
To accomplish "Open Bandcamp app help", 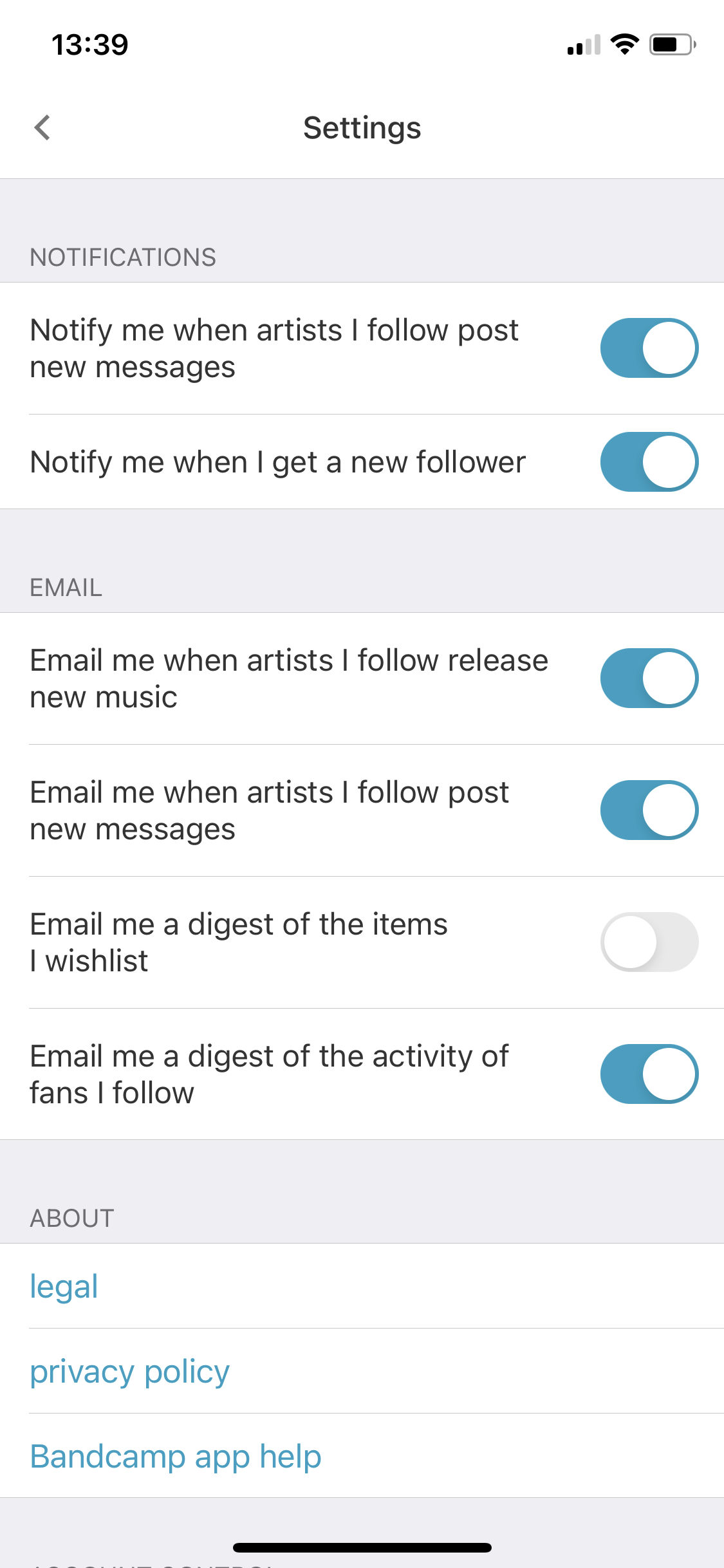I will (176, 1456).
